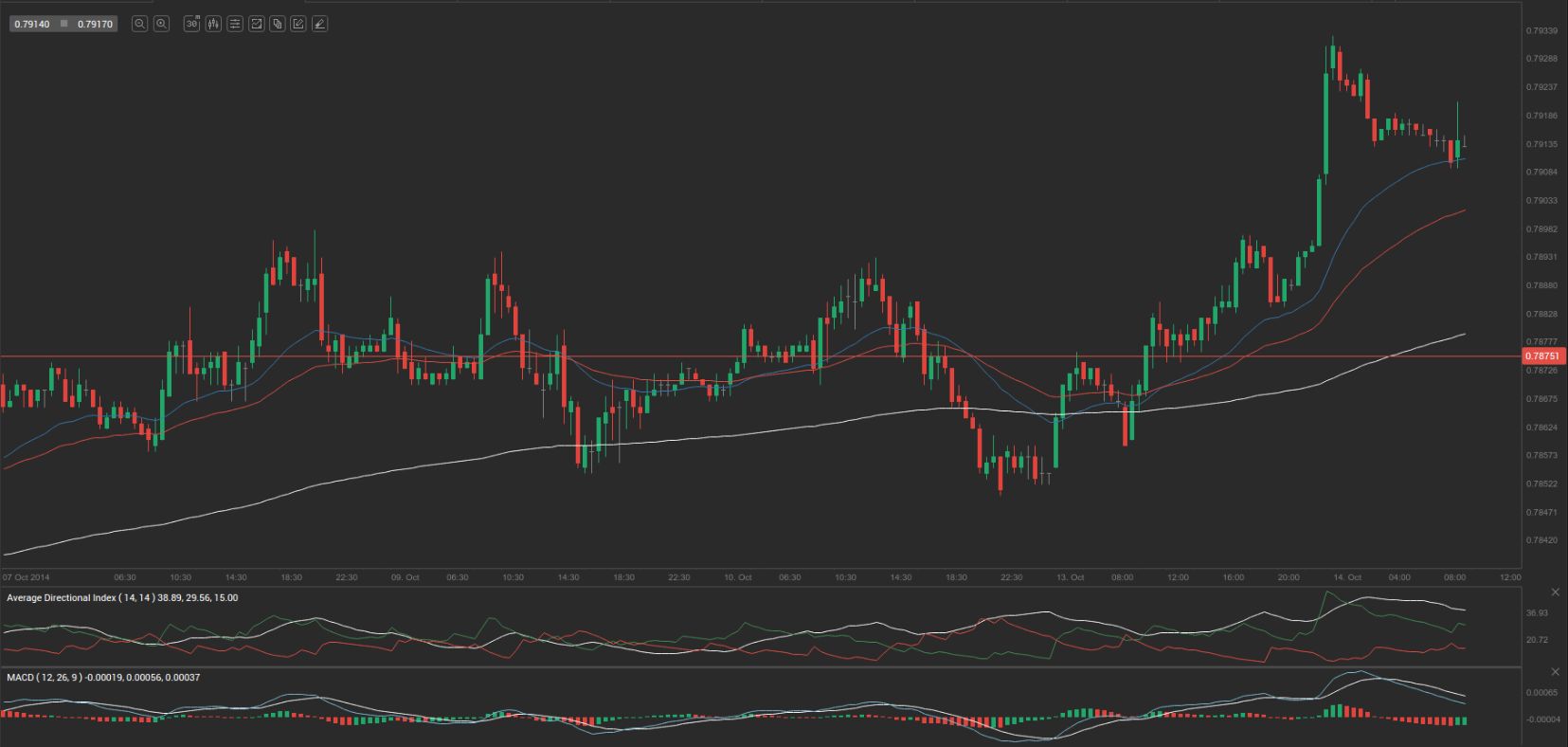Click the Average Directional Index label

pyautogui.click(x=122, y=598)
